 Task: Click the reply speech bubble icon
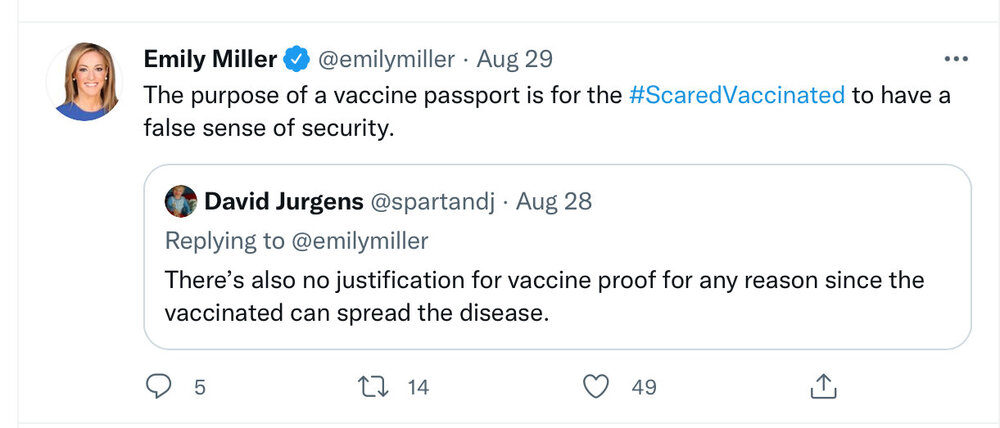(160, 386)
